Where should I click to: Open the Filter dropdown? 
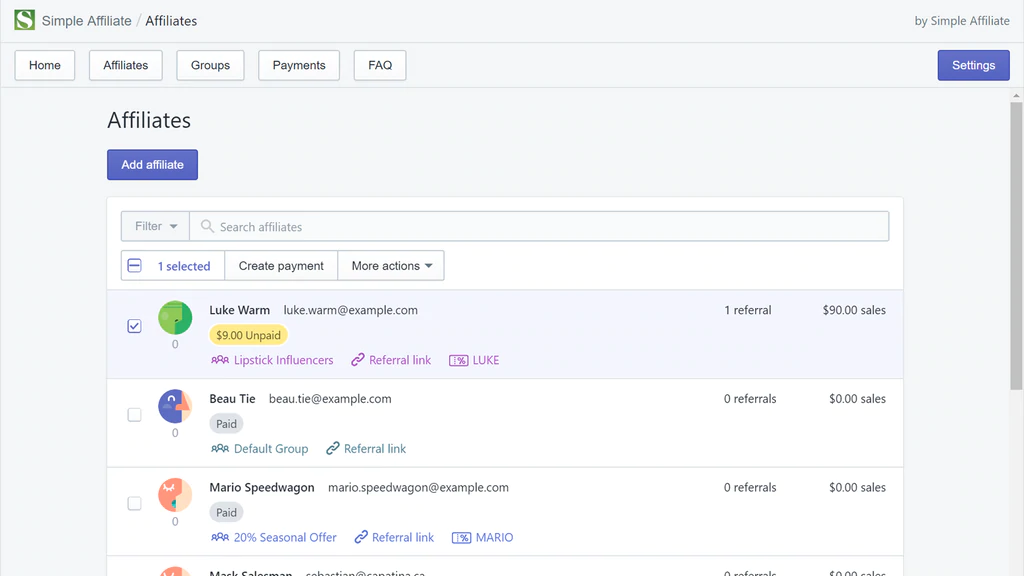coord(156,227)
